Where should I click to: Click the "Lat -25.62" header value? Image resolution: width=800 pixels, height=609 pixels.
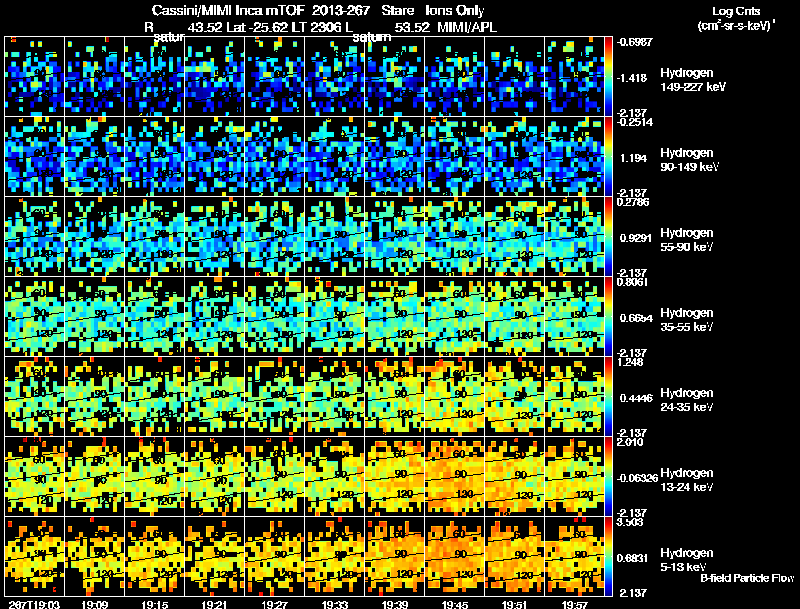pos(256,27)
